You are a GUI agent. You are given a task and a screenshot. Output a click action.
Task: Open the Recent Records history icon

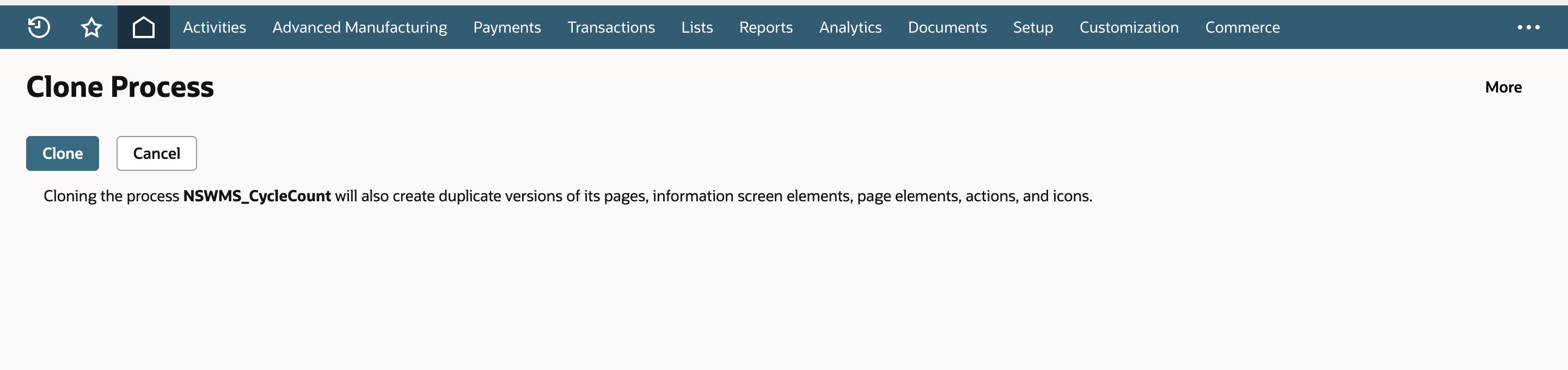click(x=39, y=27)
